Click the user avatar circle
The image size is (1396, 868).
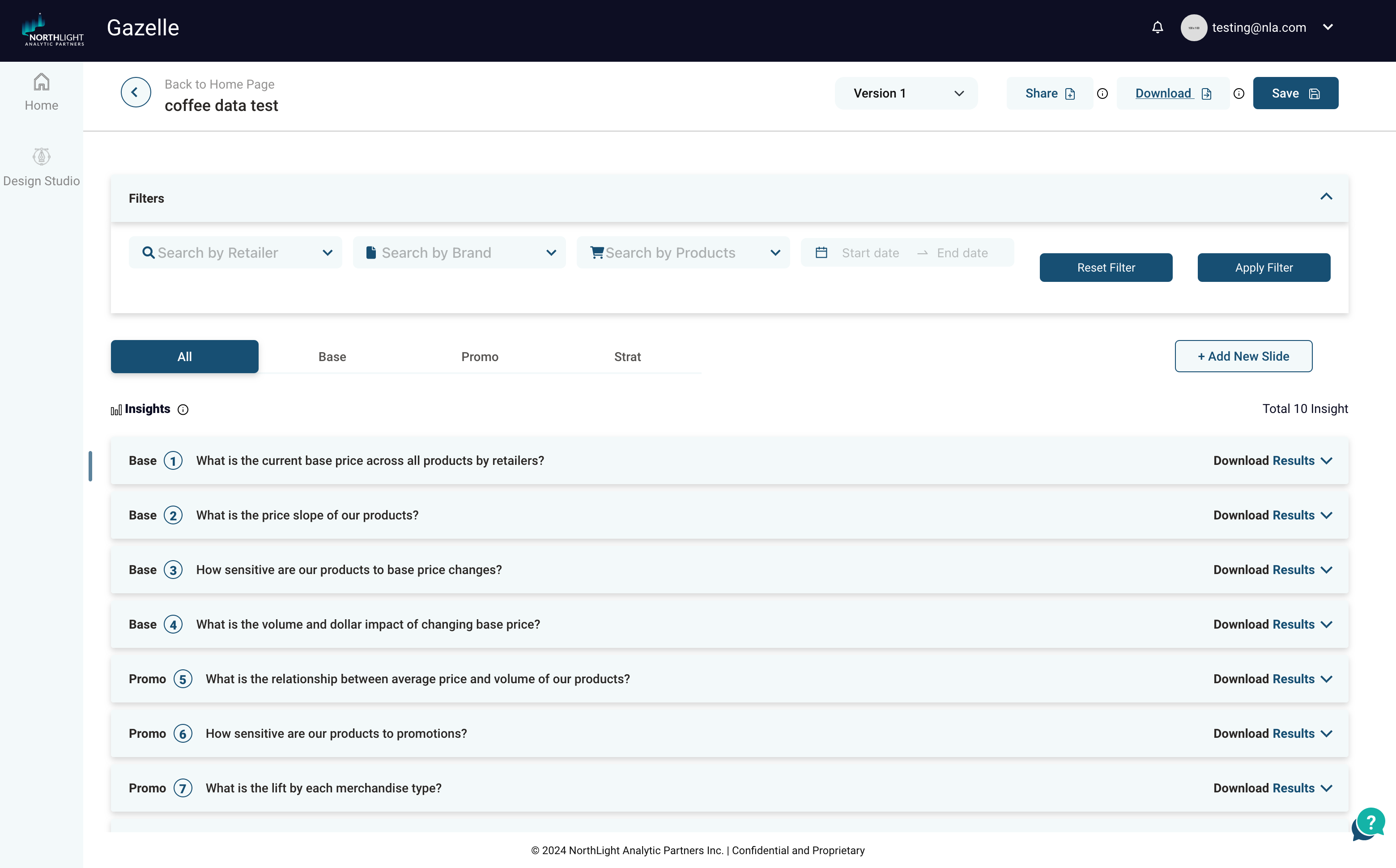pos(1193,28)
